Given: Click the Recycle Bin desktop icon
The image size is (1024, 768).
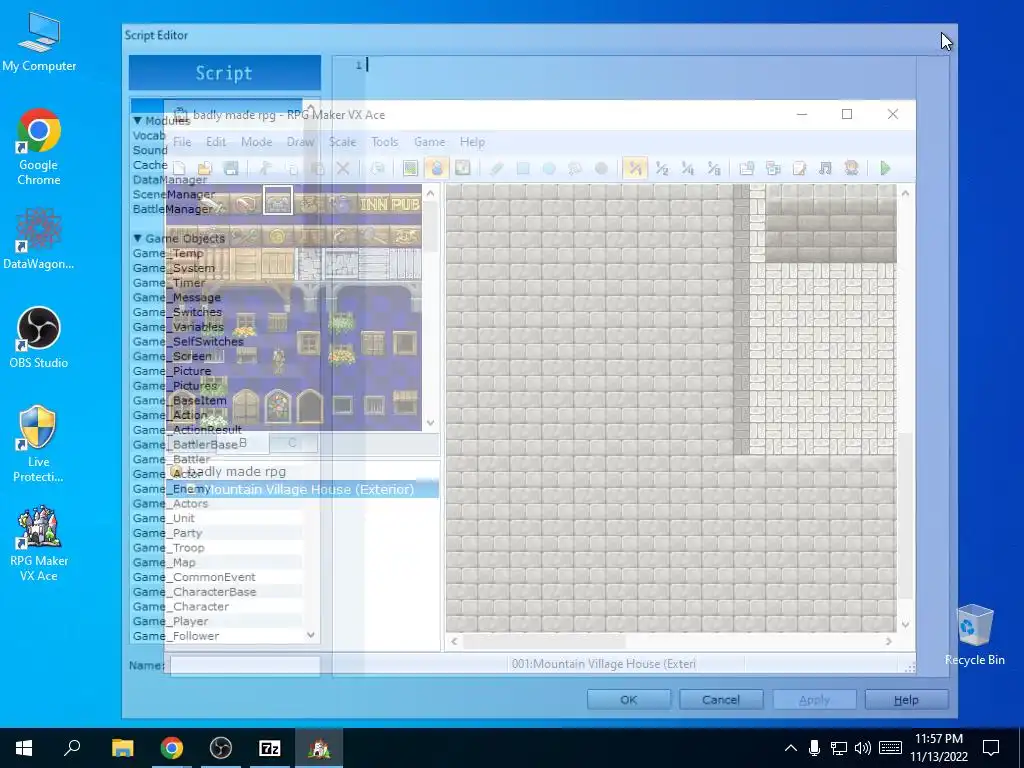Looking at the screenshot, I should pos(974,634).
